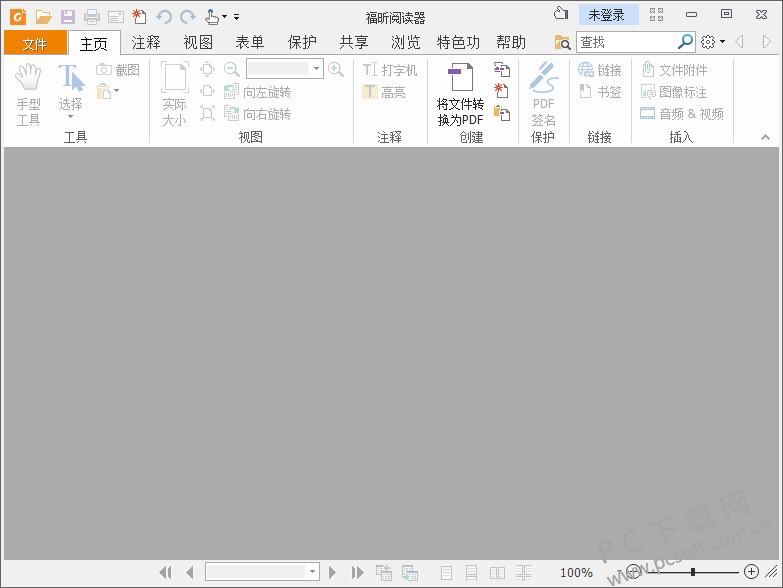
Task: Select the 打字机 typewriter tool
Action: click(390, 70)
